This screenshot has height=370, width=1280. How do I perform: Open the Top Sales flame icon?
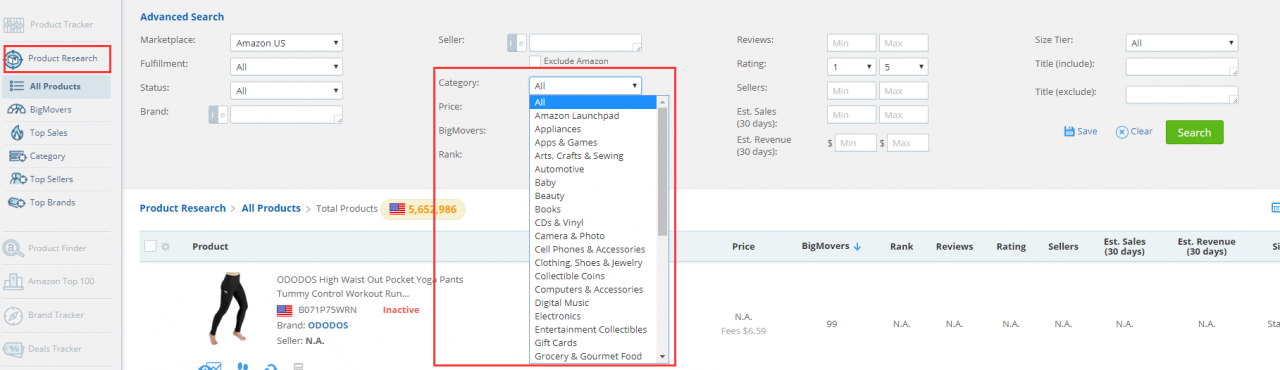pos(17,133)
